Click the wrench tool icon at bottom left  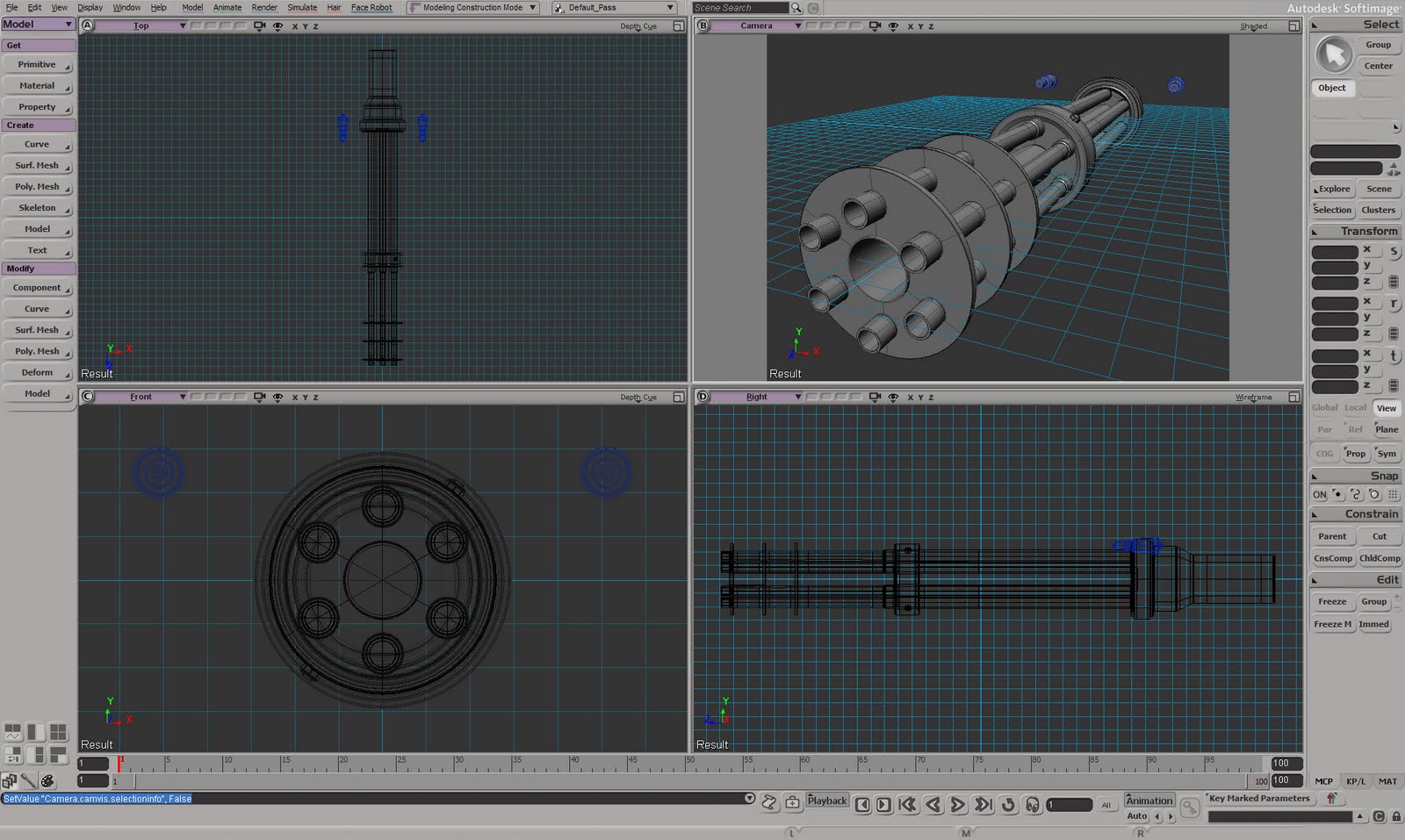pos(28,780)
